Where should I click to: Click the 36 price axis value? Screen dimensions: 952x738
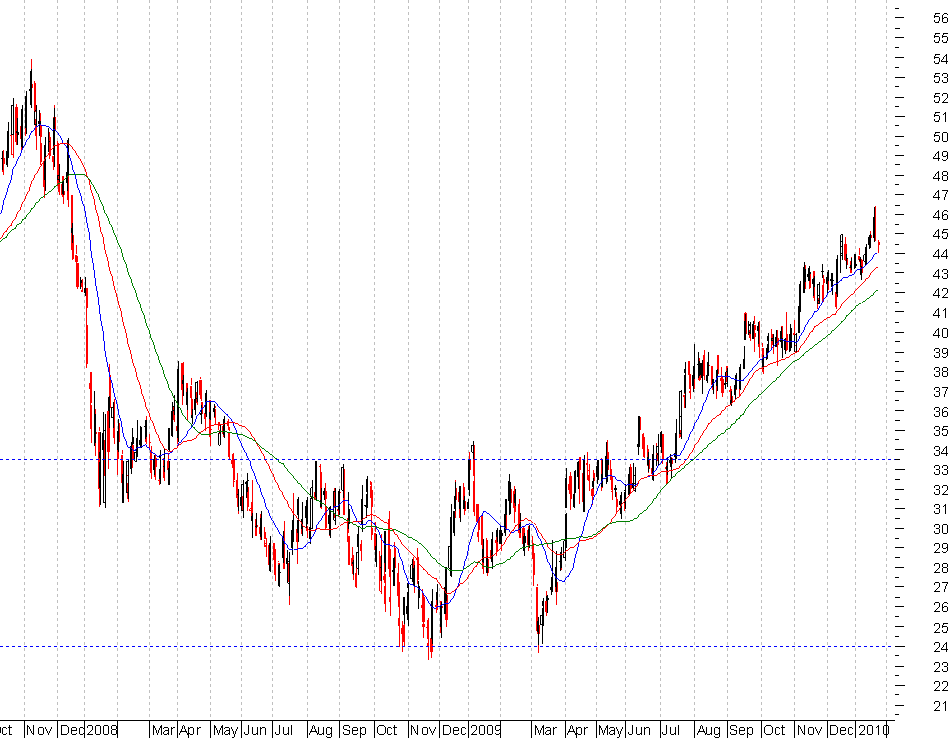[940, 412]
